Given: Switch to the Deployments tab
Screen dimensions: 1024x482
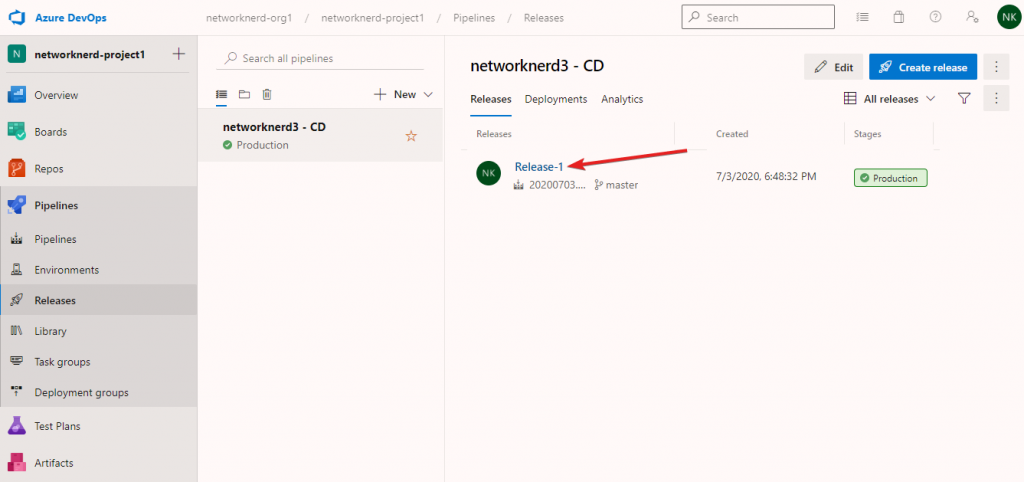Looking at the screenshot, I should coord(556,99).
